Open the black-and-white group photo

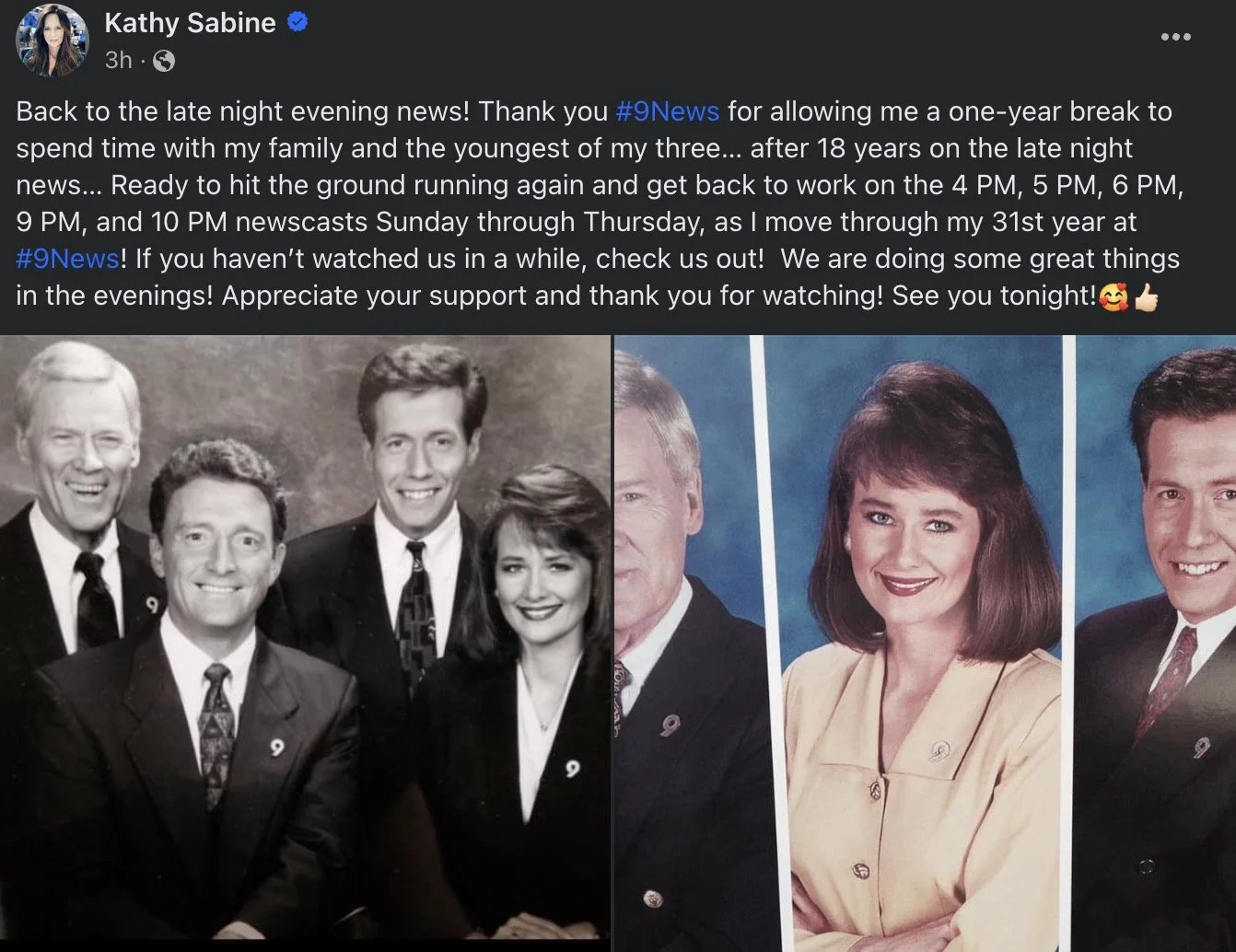pos(305,641)
